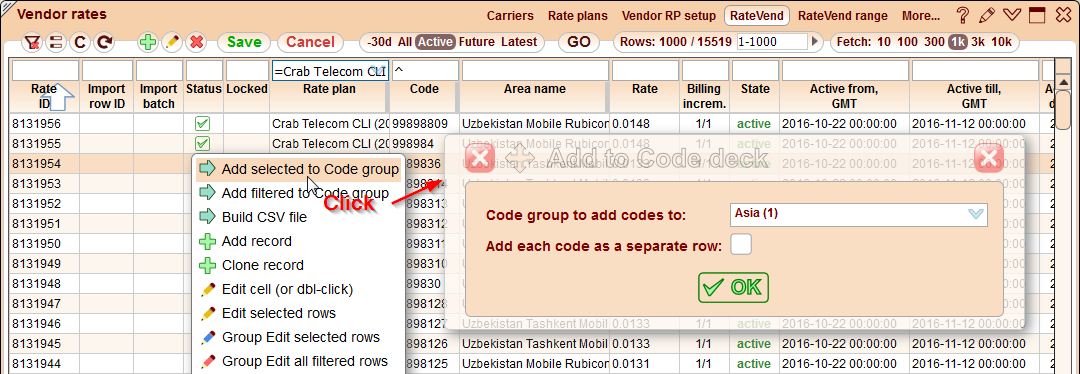1080x374 pixels.
Task: Click the dialog's left red X icon
Action: point(480,158)
